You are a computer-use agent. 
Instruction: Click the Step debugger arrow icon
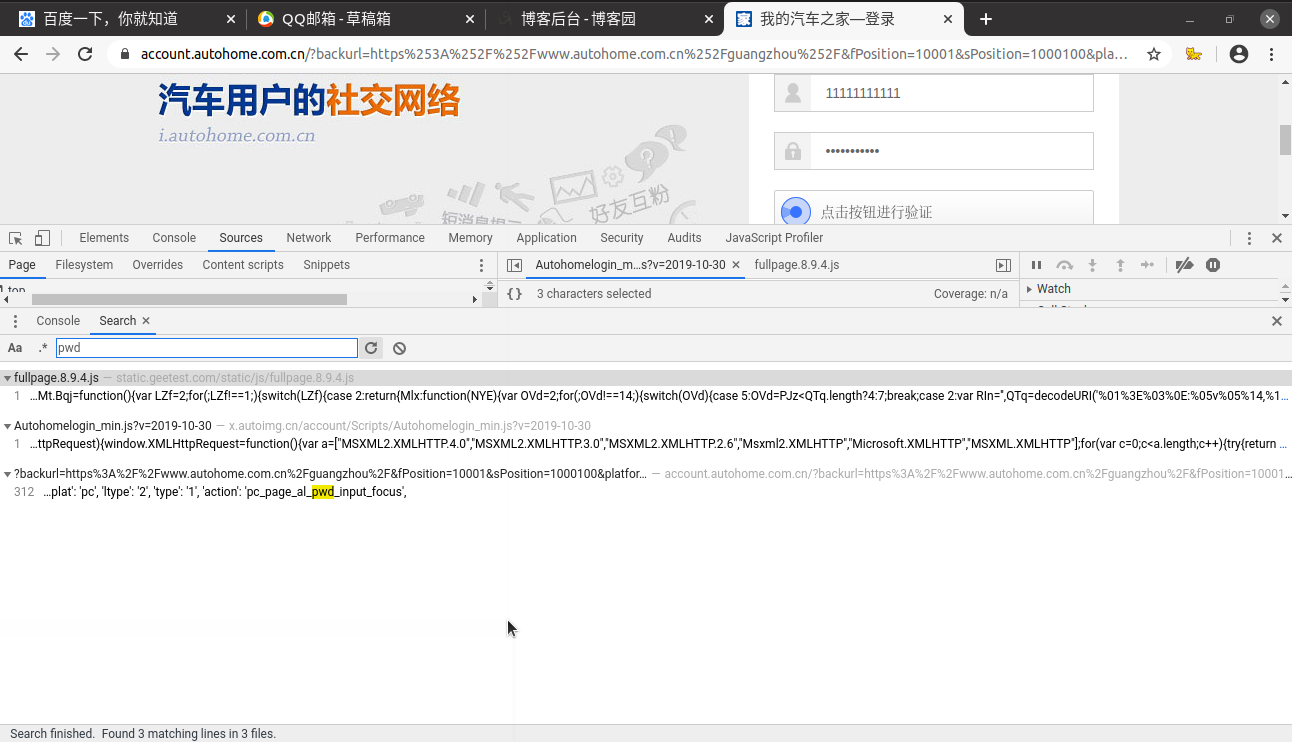1147,265
